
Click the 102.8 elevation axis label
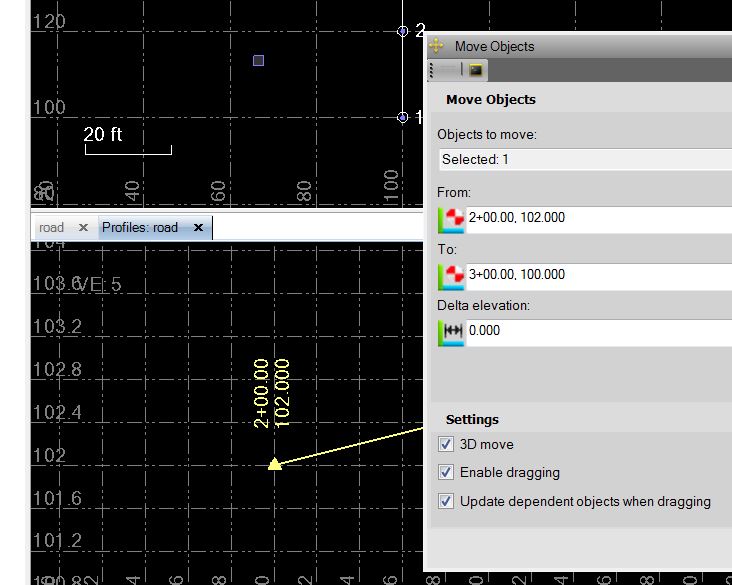[57, 369]
